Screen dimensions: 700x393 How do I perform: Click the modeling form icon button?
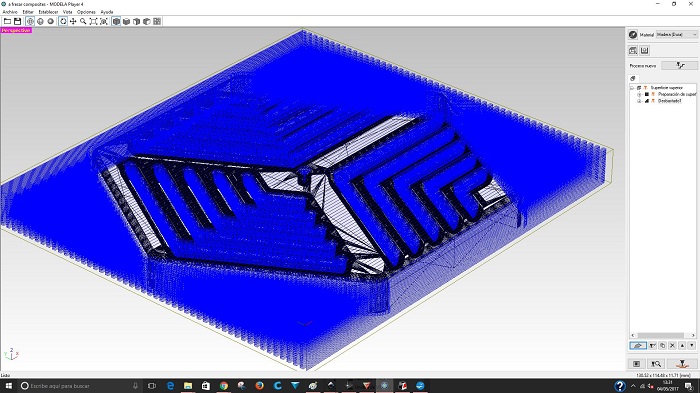(x=644, y=50)
